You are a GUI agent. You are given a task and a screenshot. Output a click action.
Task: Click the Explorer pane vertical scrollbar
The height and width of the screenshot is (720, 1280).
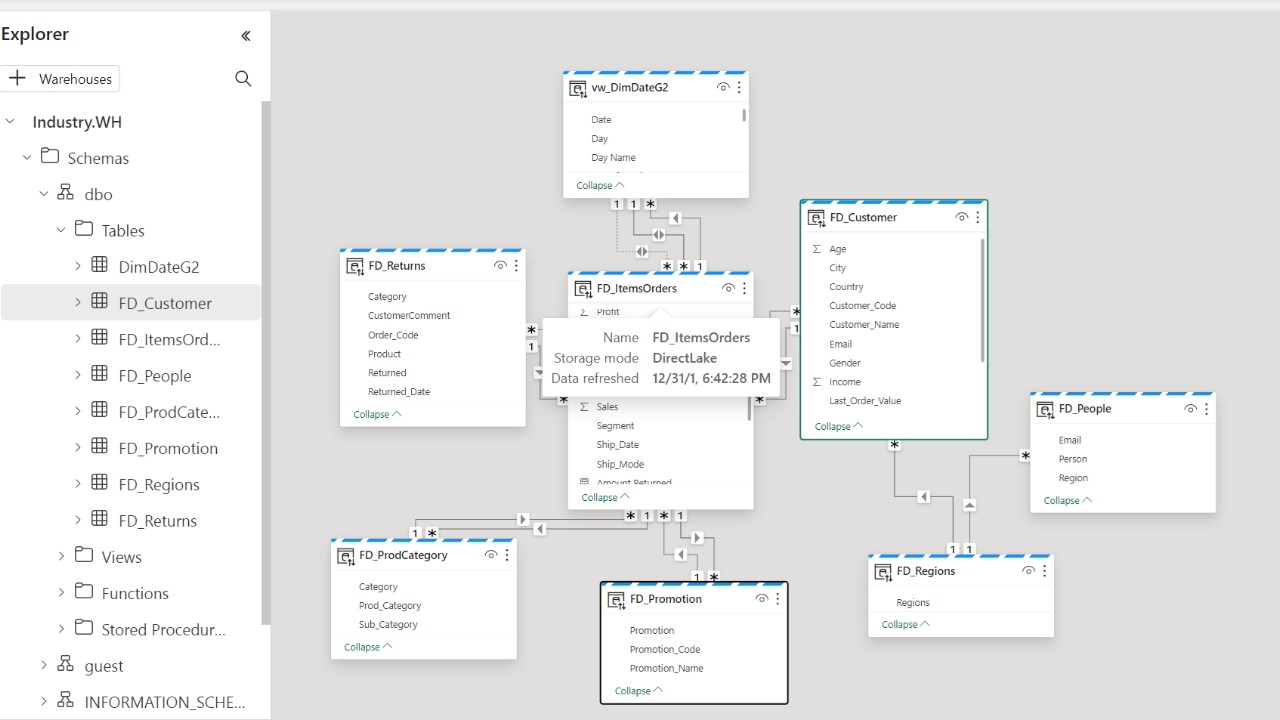click(266, 362)
